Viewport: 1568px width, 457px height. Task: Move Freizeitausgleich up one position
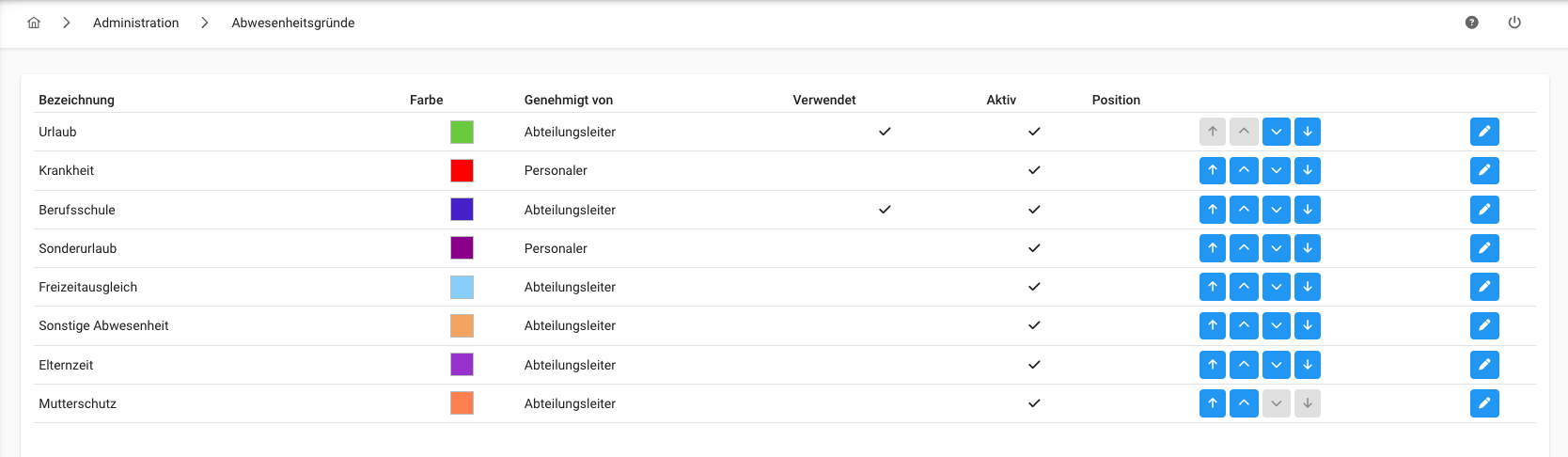[1244, 287]
